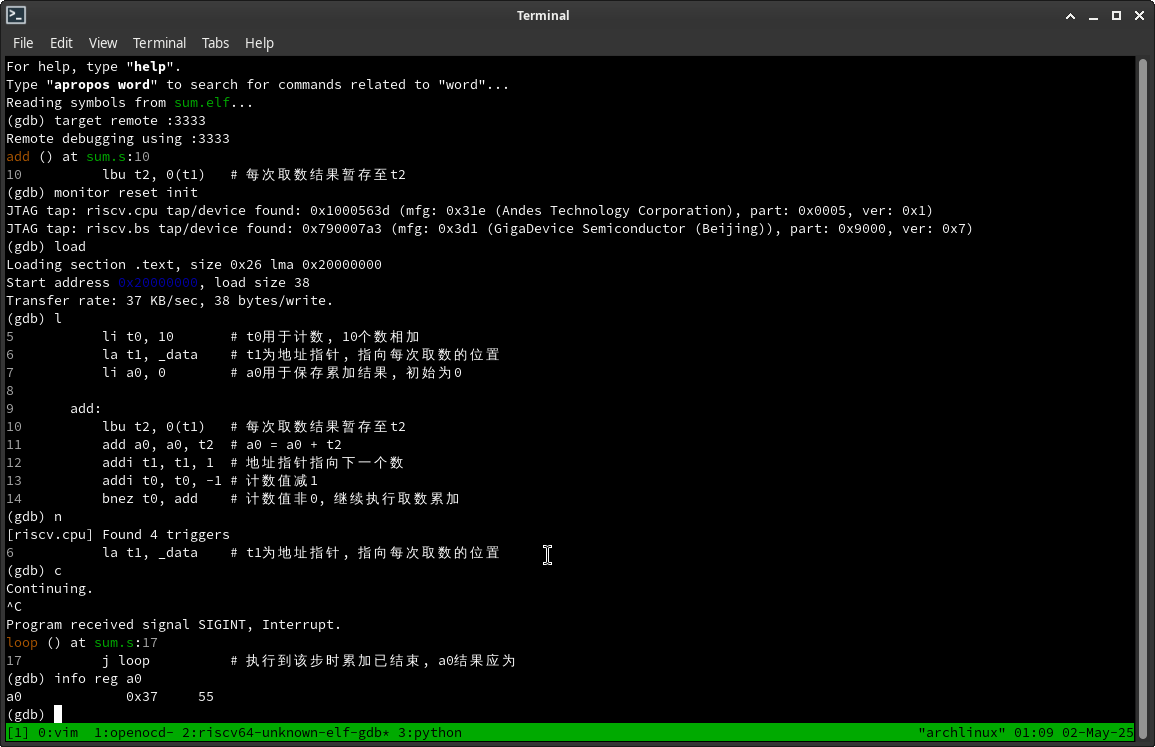This screenshot has height=747, width=1155.
Task: Click source line 7 "li a0, 0"
Action: tap(134, 373)
